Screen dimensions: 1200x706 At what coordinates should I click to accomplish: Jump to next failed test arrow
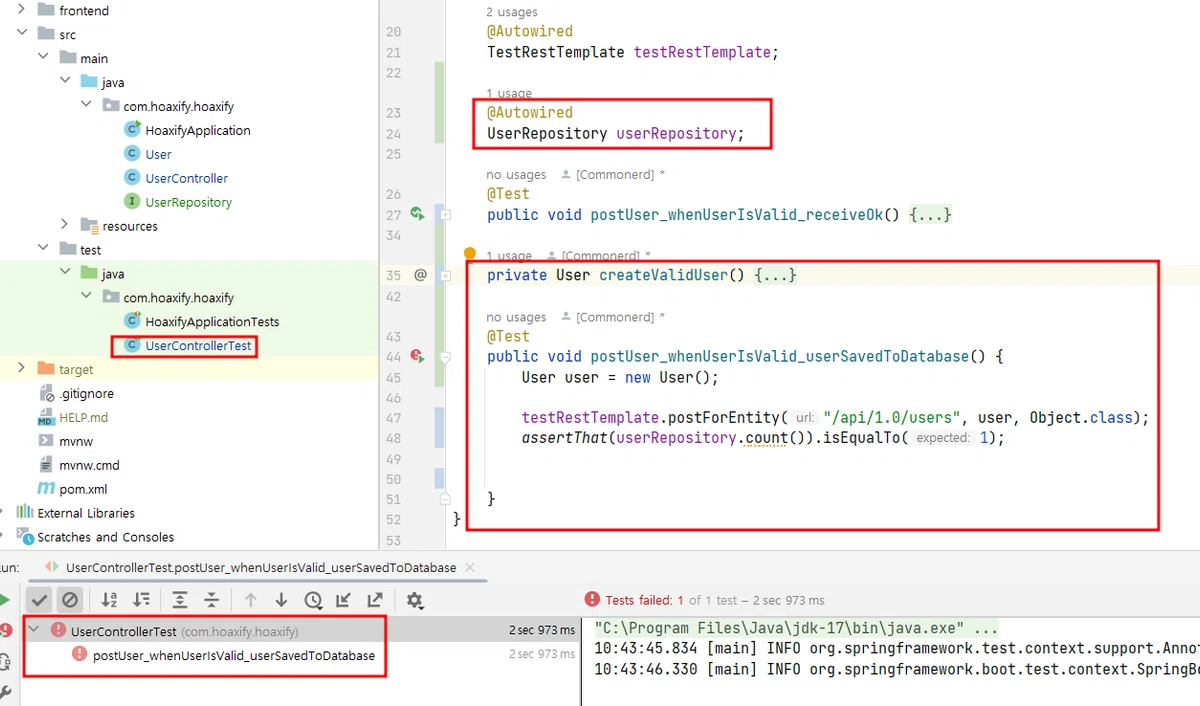281,600
